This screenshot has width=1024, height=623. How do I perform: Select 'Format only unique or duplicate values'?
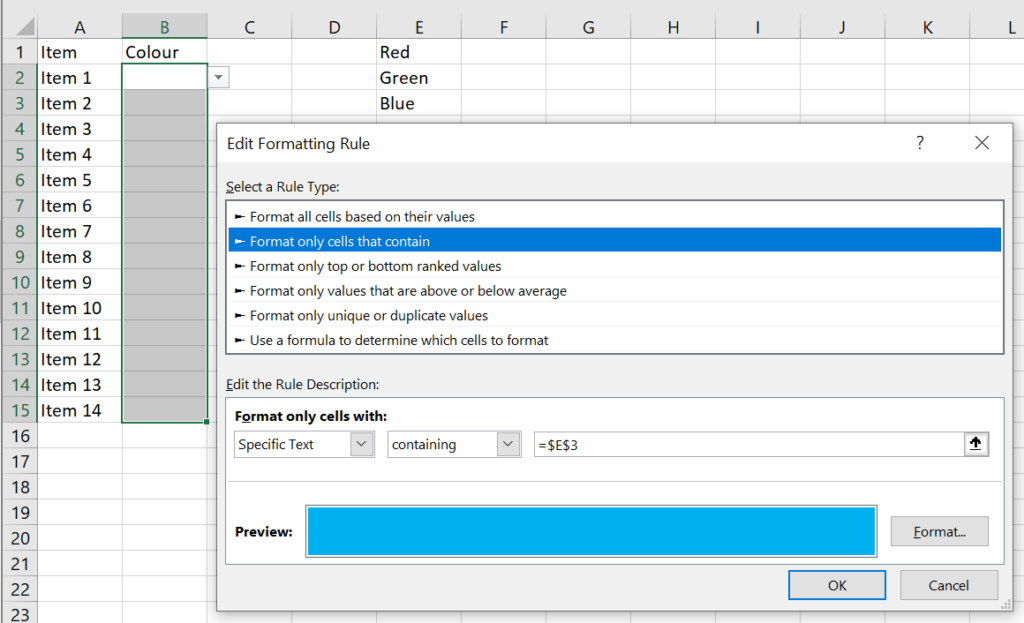pos(369,316)
